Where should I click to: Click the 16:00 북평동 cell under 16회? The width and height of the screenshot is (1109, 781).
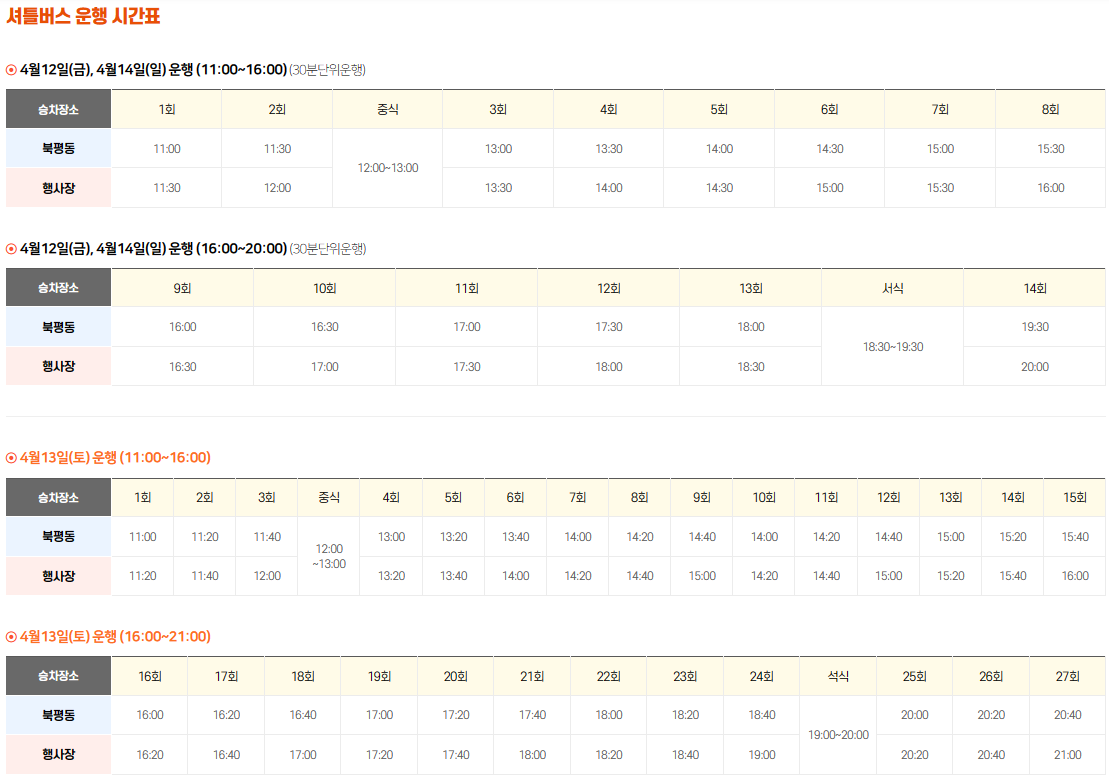click(x=150, y=714)
